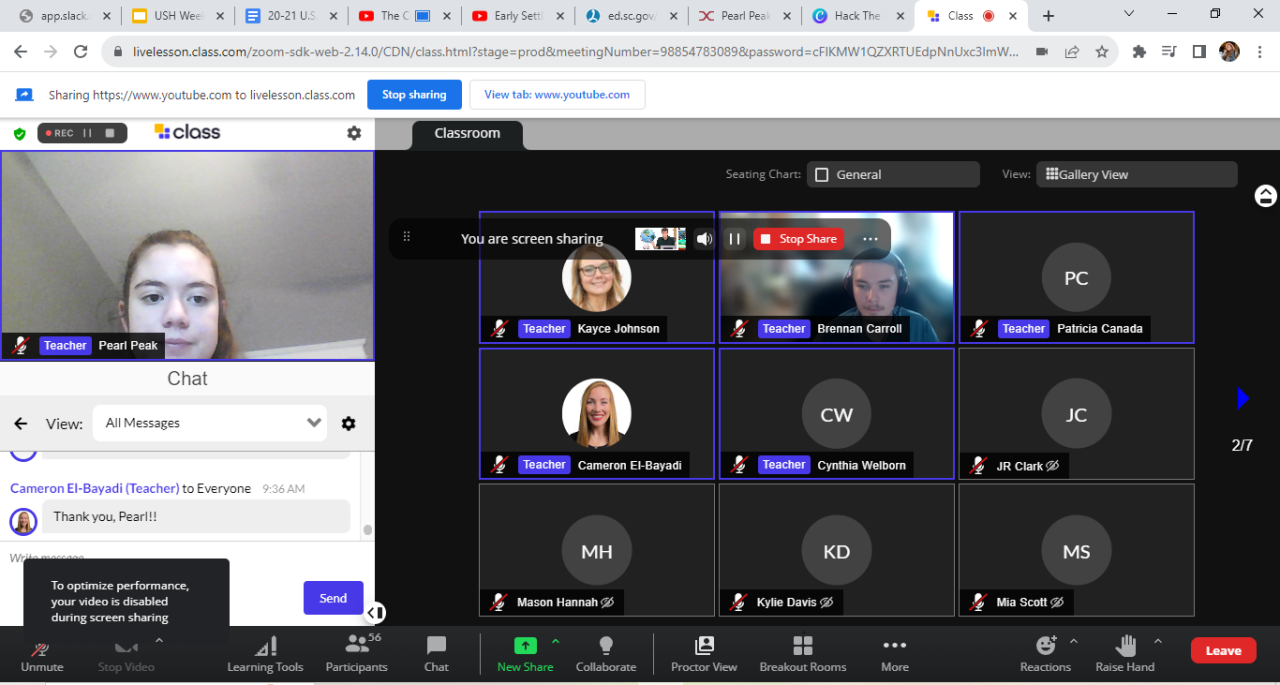The height and width of the screenshot is (685, 1280).
Task: Open more sharing options ellipsis
Action: click(x=870, y=239)
